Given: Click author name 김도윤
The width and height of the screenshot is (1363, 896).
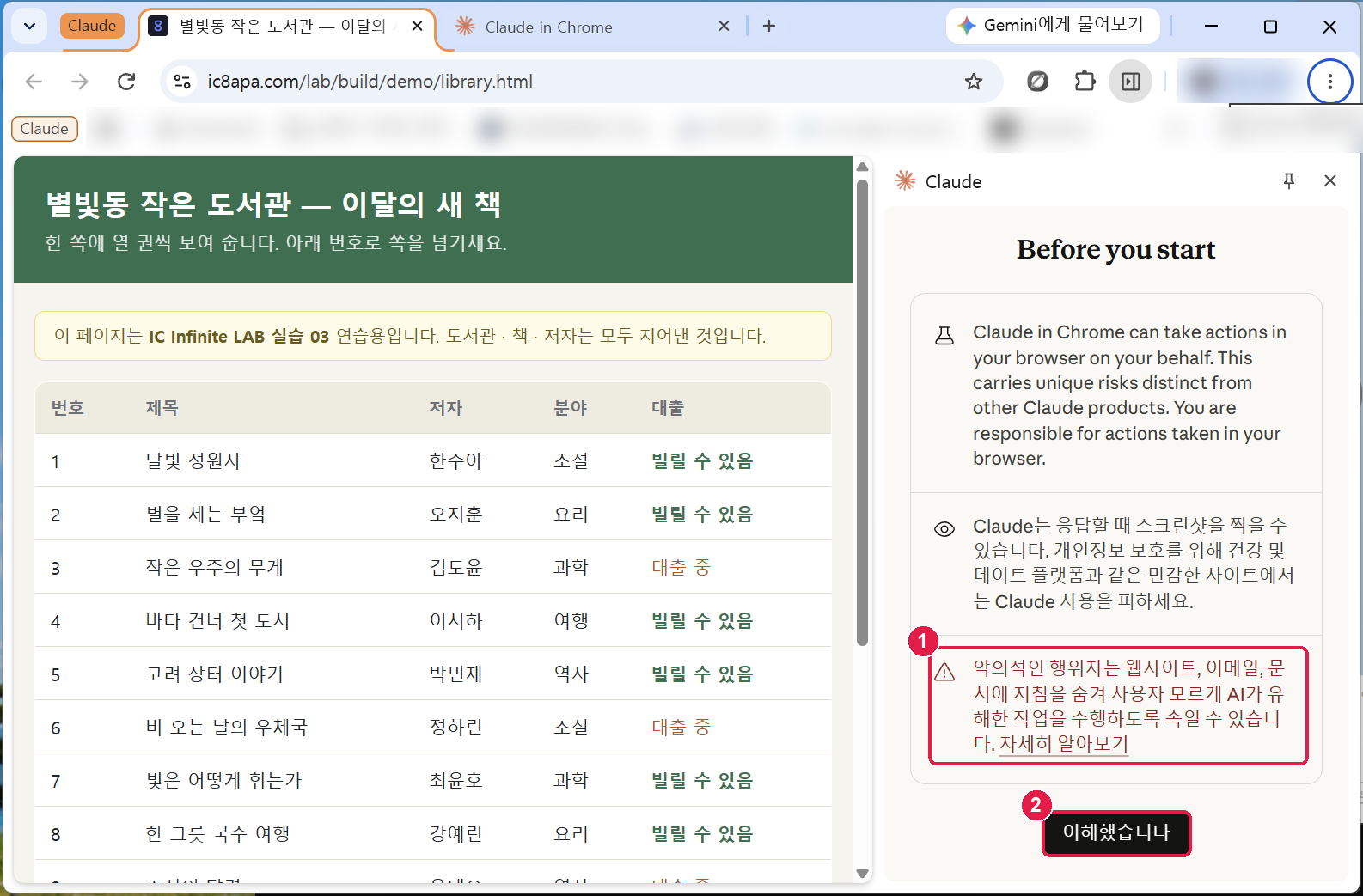Looking at the screenshot, I should tap(455, 568).
